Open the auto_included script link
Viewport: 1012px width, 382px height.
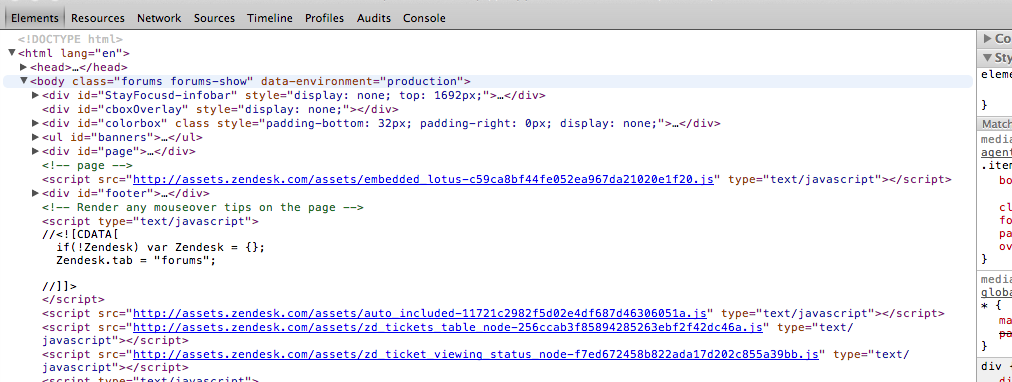pos(420,314)
